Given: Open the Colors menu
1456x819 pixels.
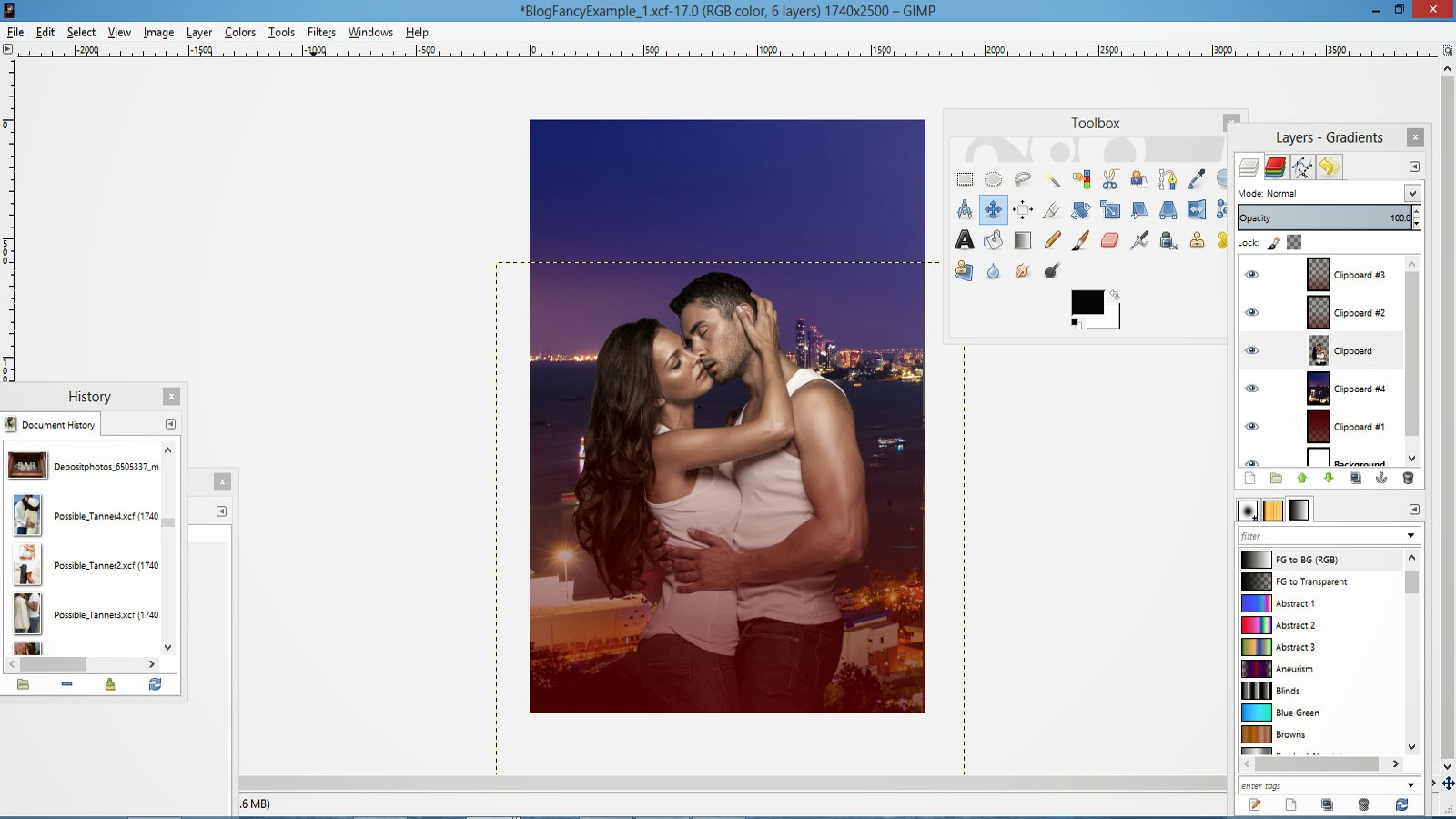Looking at the screenshot, I should coord(240,32).
